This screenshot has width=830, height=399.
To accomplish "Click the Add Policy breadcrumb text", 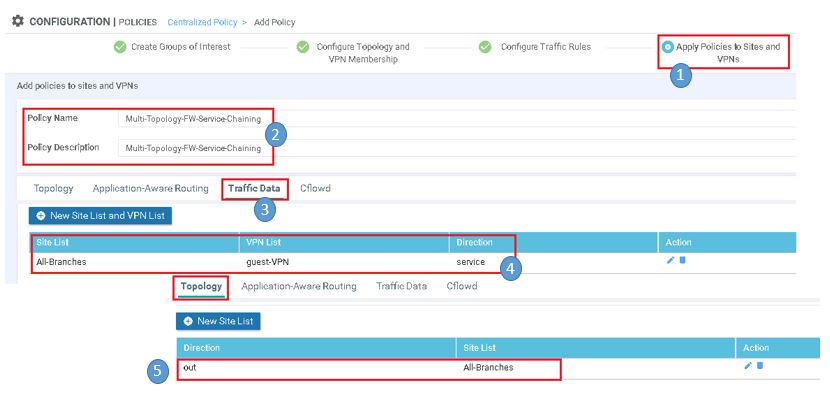I will point(275,22).
